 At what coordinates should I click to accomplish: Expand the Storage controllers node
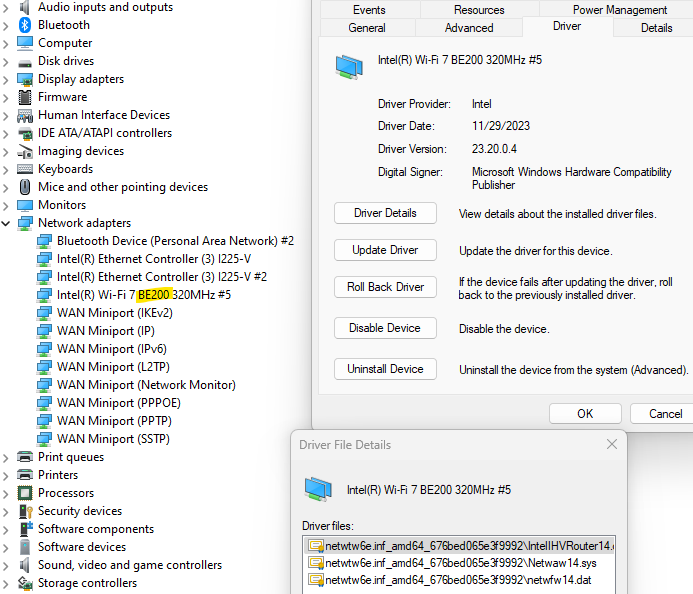tap(6, 583)
